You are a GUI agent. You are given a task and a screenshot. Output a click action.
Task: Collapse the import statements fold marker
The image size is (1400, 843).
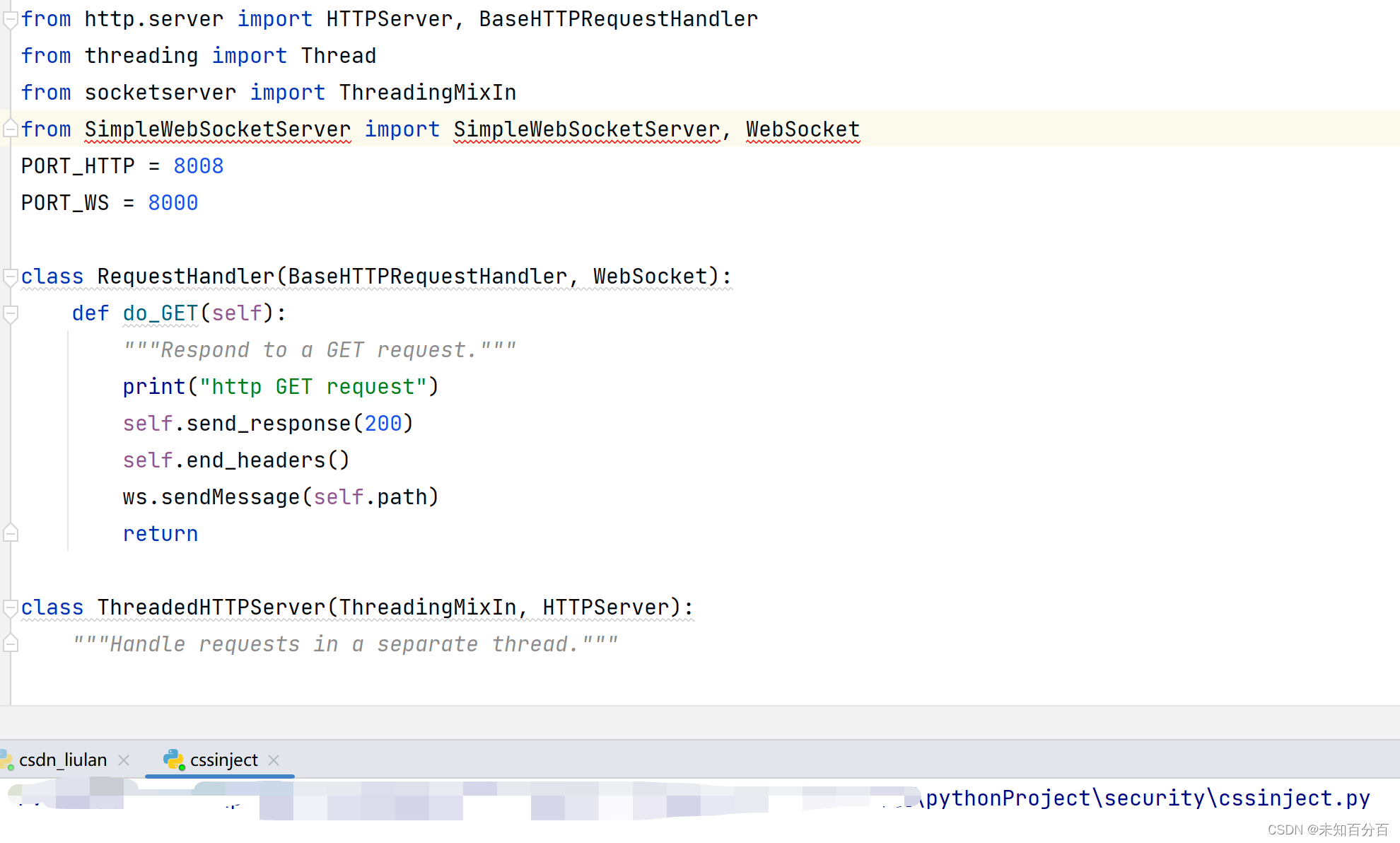(x=10, y=20)
